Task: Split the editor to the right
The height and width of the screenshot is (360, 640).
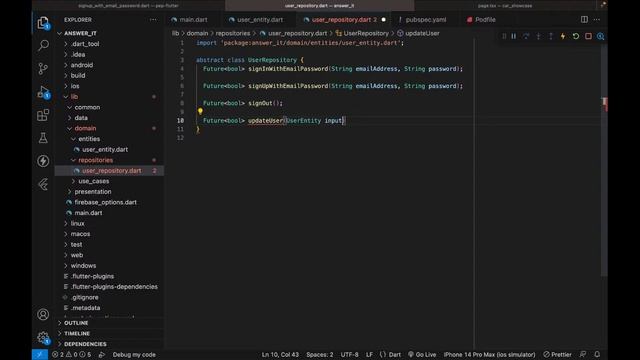Action: click(x=584, y=20)
